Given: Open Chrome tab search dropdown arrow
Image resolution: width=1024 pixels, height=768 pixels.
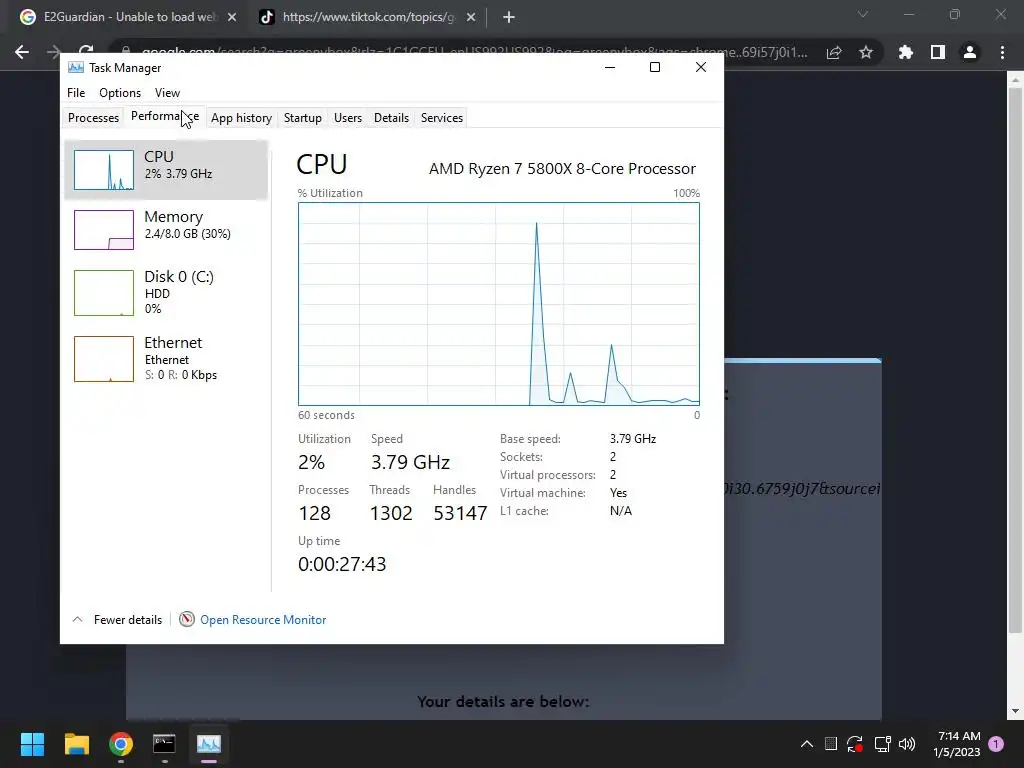Looking at the screenshot, I should tap(863, 14).
